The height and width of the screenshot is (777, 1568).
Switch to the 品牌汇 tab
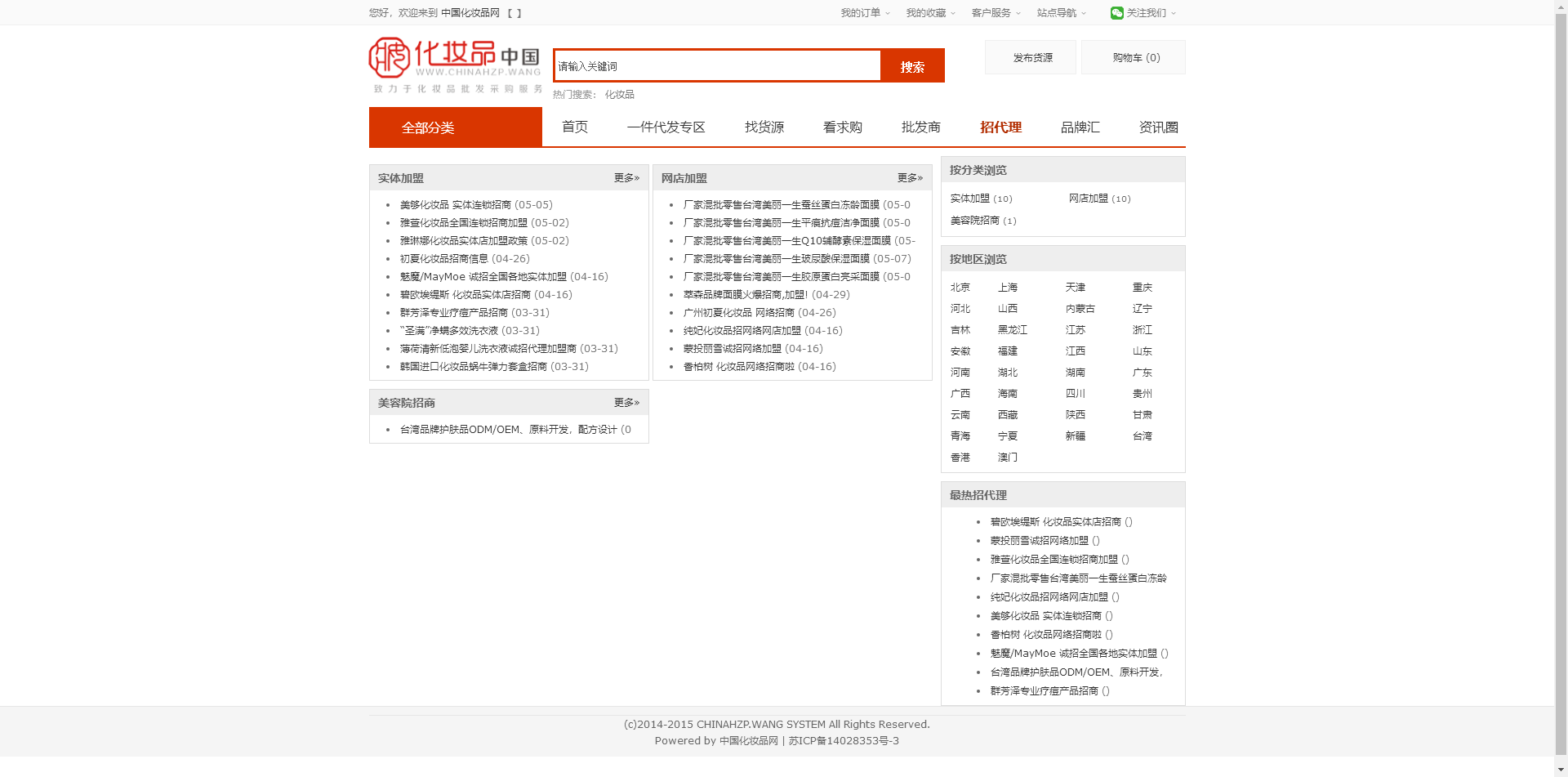pos(1080,127)
